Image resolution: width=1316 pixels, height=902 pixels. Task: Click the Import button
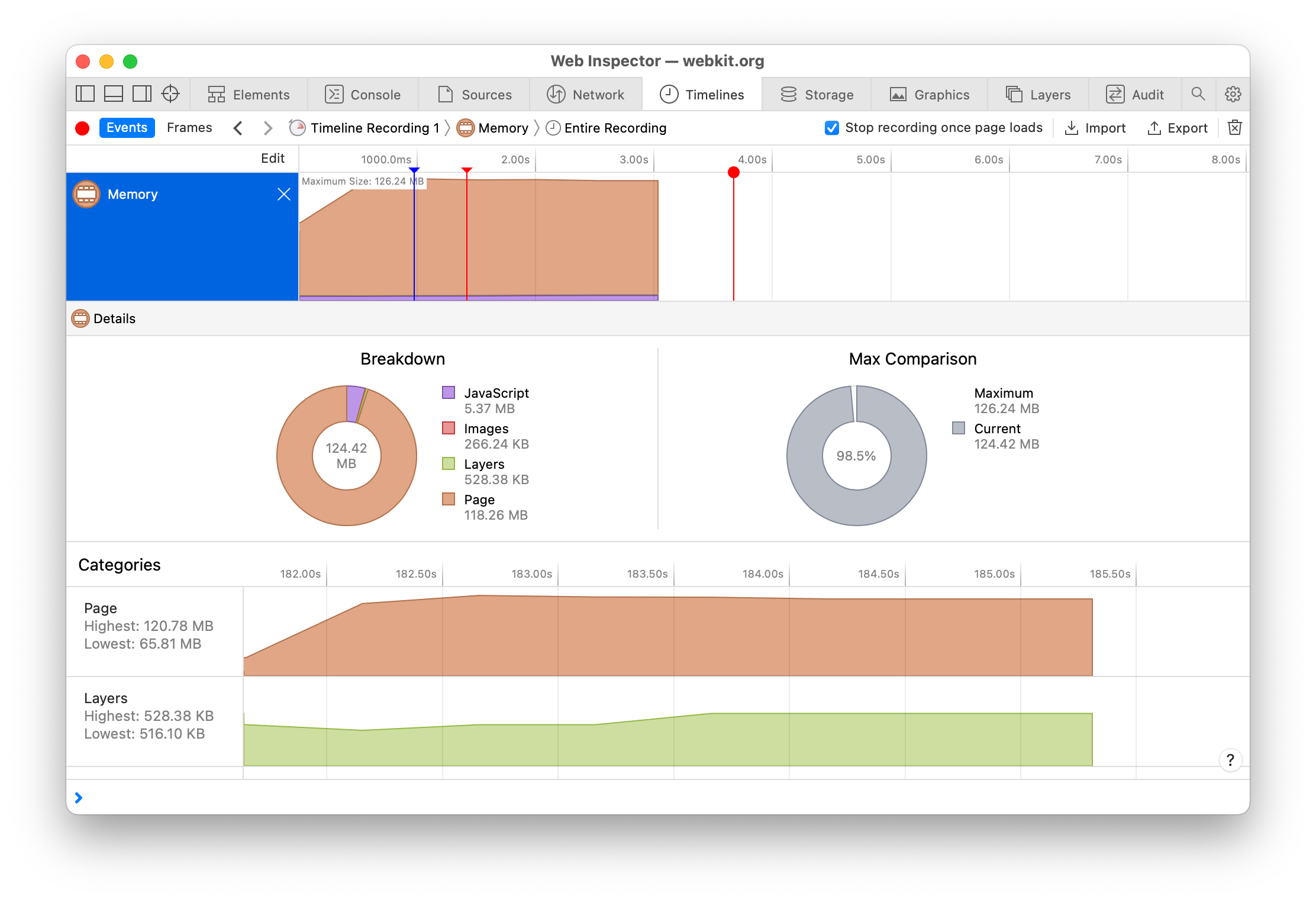click(x=1095, y=128)
